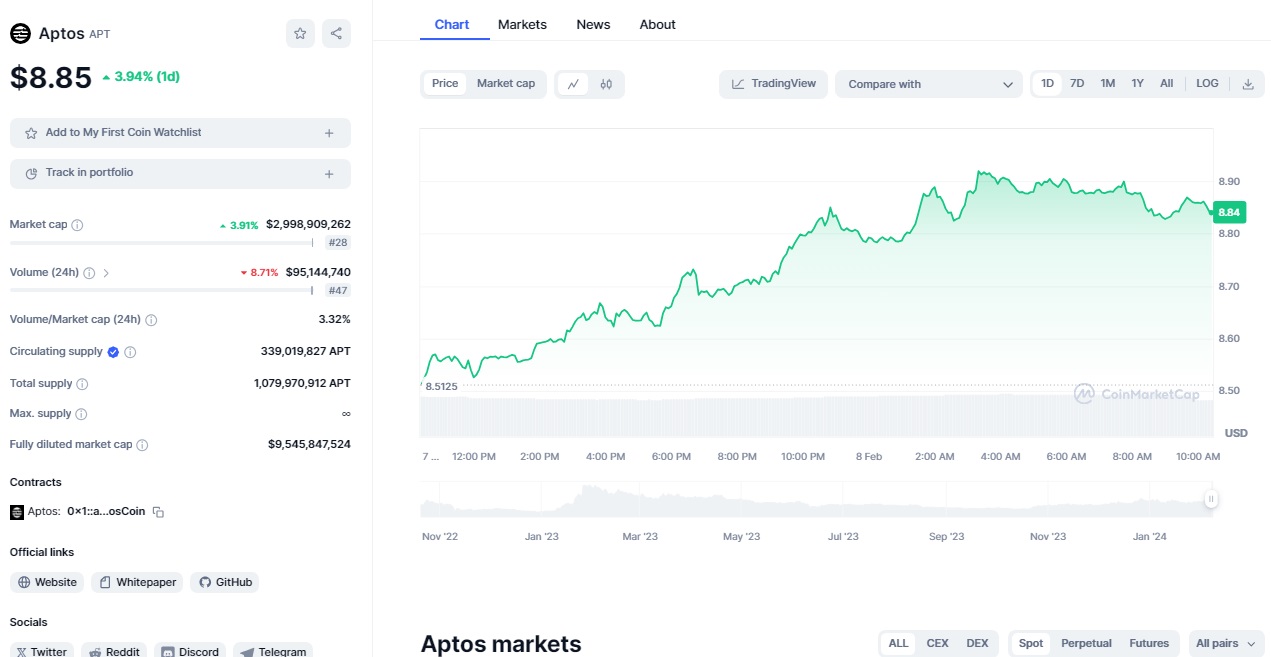Open the Total supply info icon
The width and height of the screenshot is (1271, 657).
82,384
